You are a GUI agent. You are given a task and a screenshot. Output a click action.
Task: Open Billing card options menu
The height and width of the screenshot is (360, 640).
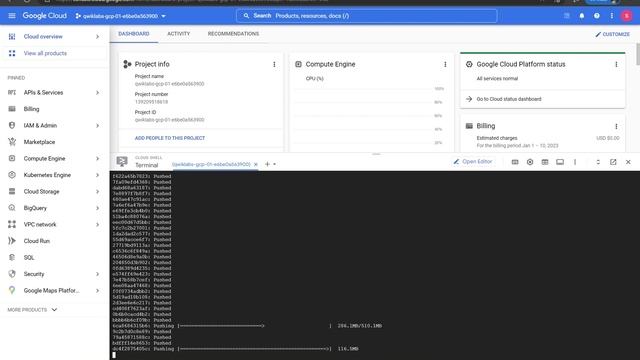tap(616, 127)
